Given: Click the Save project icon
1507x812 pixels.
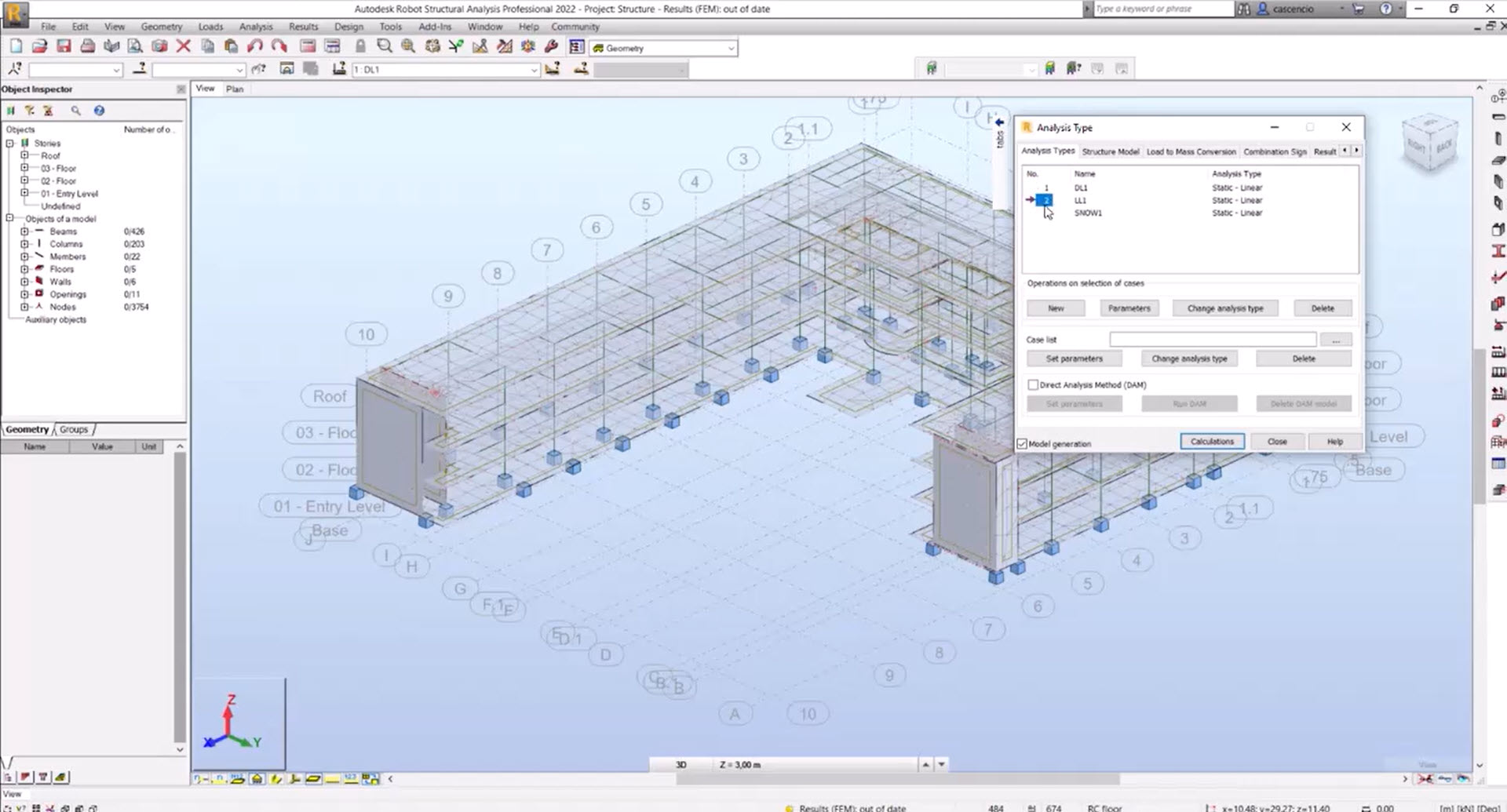Looking at the screenshot, I should (x=64, y=47).
